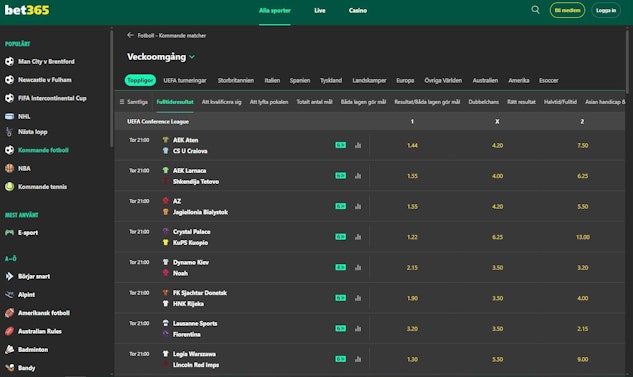
Task: Open Newcastle v Fulham link
Action: pos(44,80)
